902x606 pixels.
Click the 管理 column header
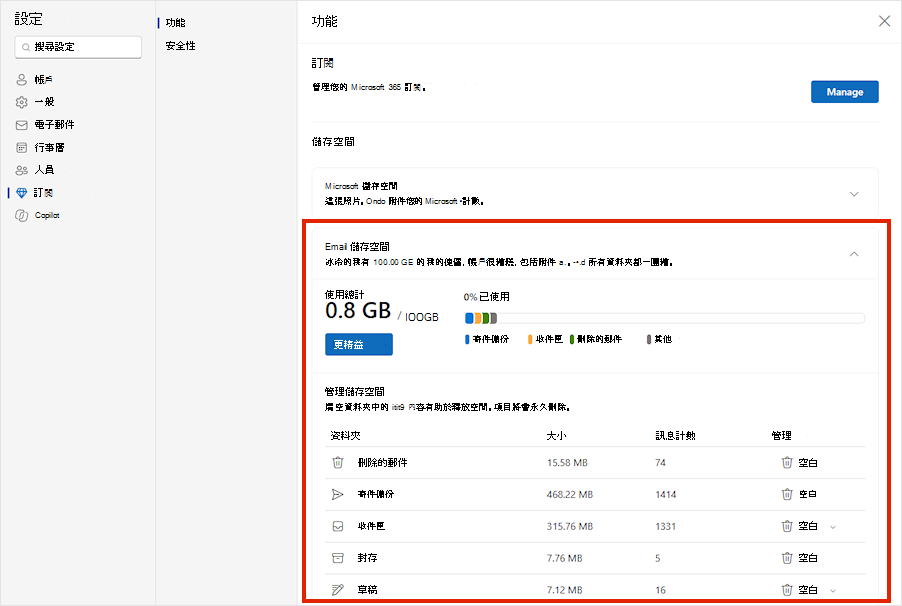tap(781, 436)
